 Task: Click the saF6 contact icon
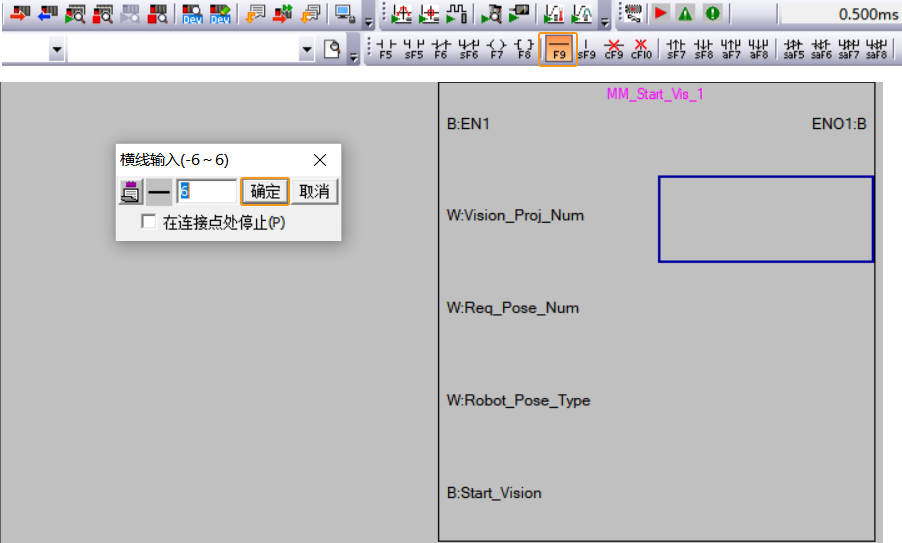click(x=821, y=49)
